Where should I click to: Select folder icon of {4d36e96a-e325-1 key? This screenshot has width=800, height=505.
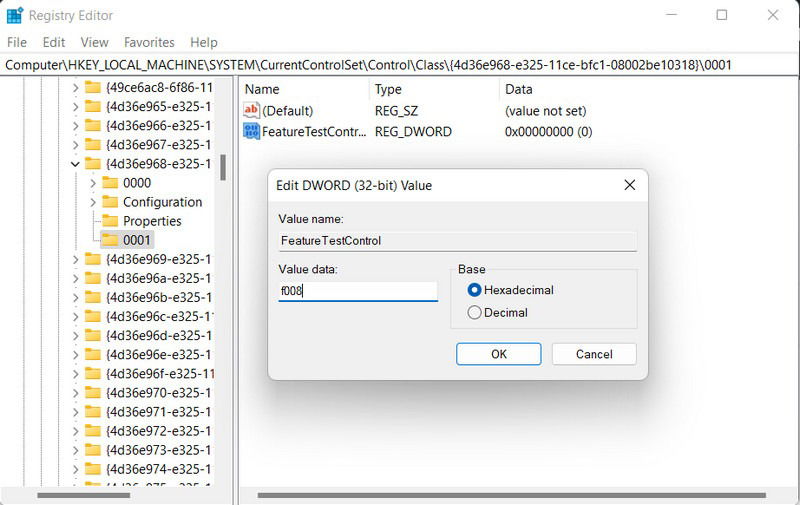pyautogui.click(x=92, y=278)
